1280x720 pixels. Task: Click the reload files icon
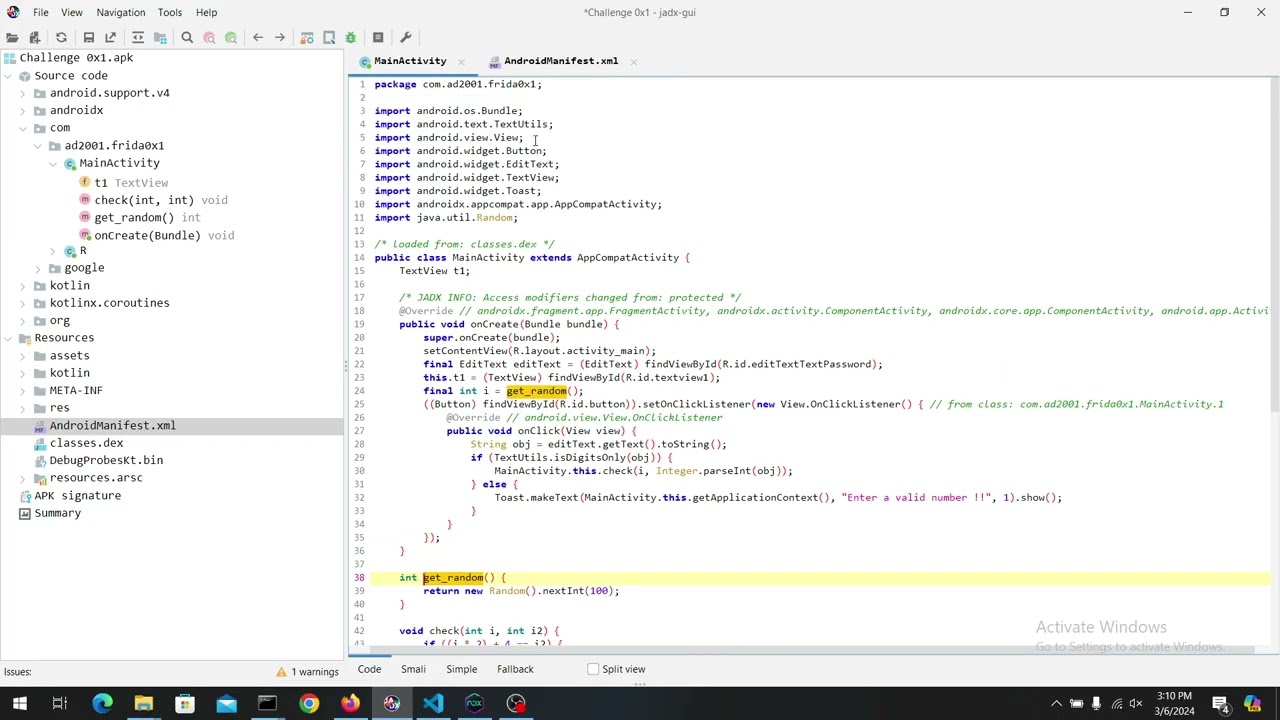pos(61,38)
